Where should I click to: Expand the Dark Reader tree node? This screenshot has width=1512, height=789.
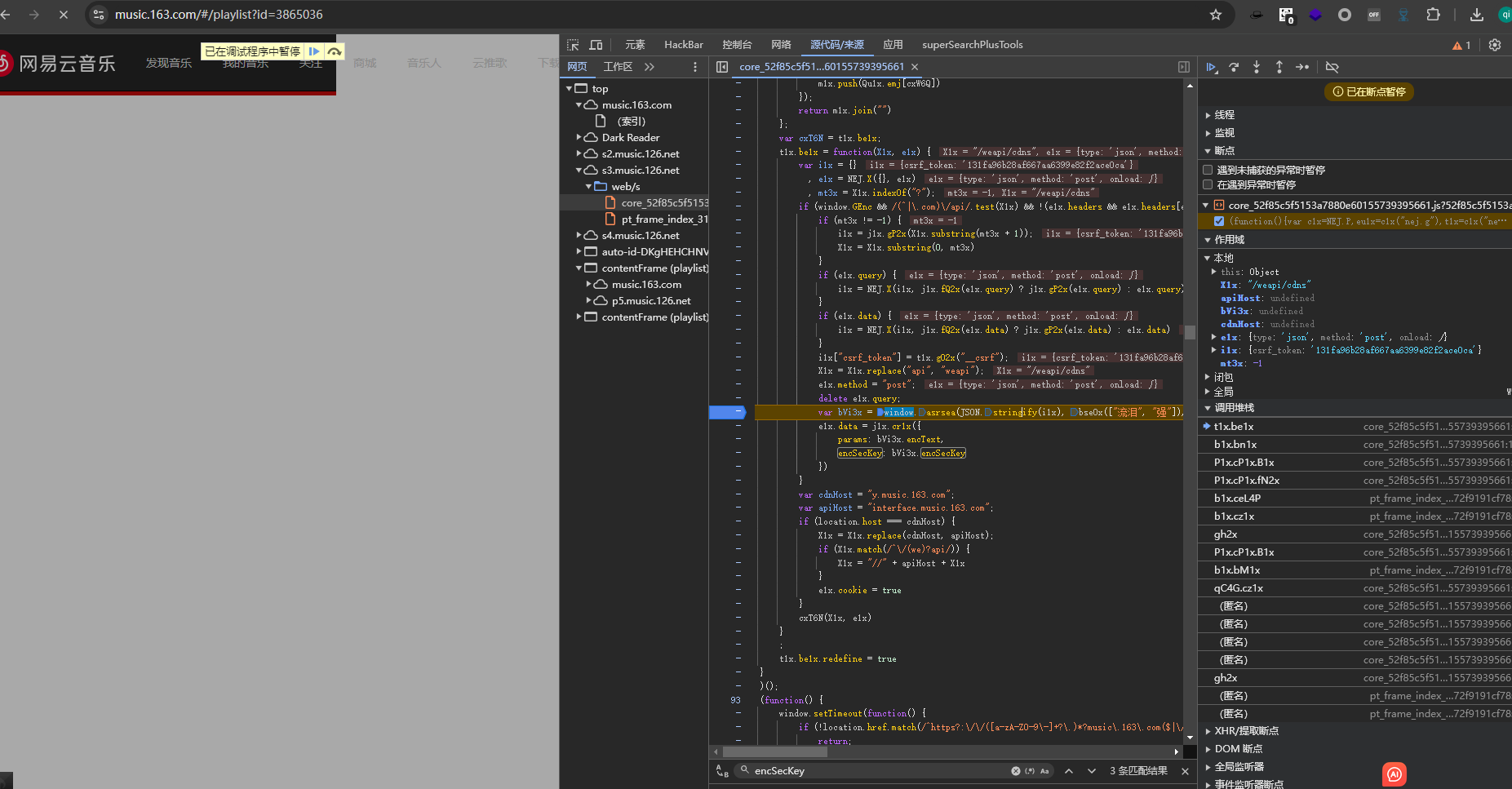[x=579, y=137]
